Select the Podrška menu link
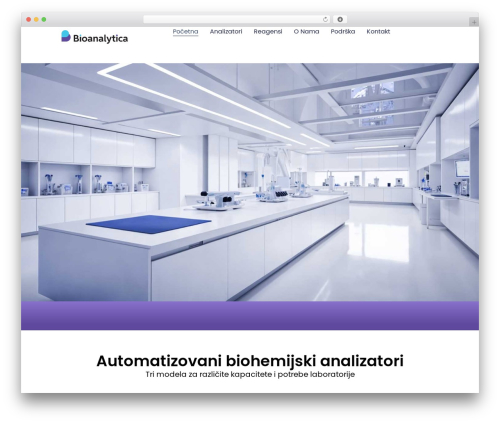This screenshot has width=500, height=423. coord(343,32)
